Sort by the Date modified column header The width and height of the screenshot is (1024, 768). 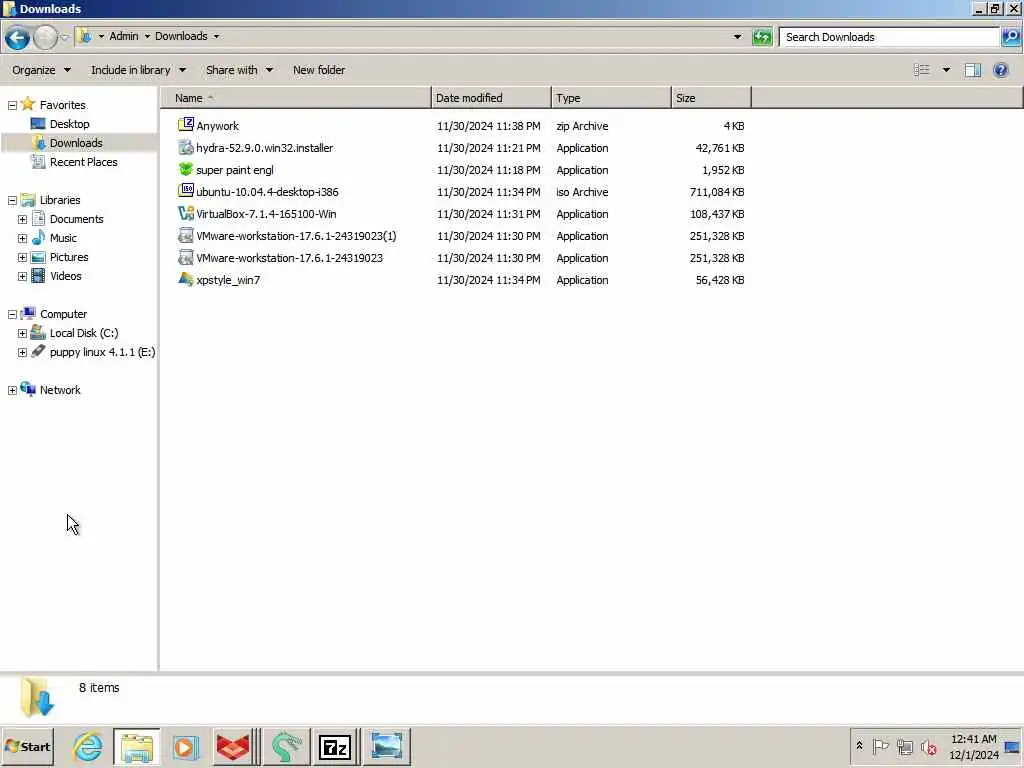(491, 98)
